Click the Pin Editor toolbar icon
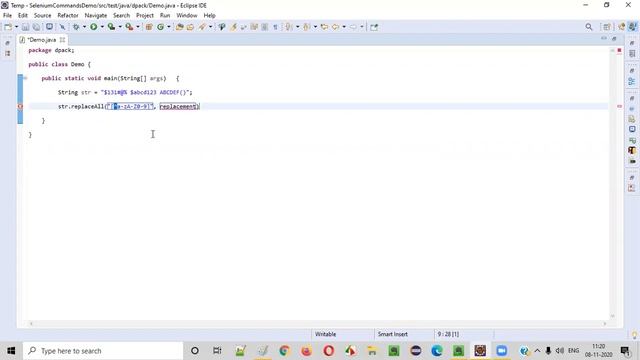 (374, 27)
